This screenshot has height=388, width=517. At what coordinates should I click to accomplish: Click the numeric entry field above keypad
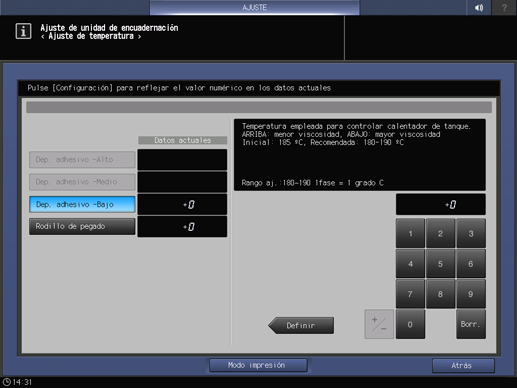pyautogui.click(x=441, y=204)
